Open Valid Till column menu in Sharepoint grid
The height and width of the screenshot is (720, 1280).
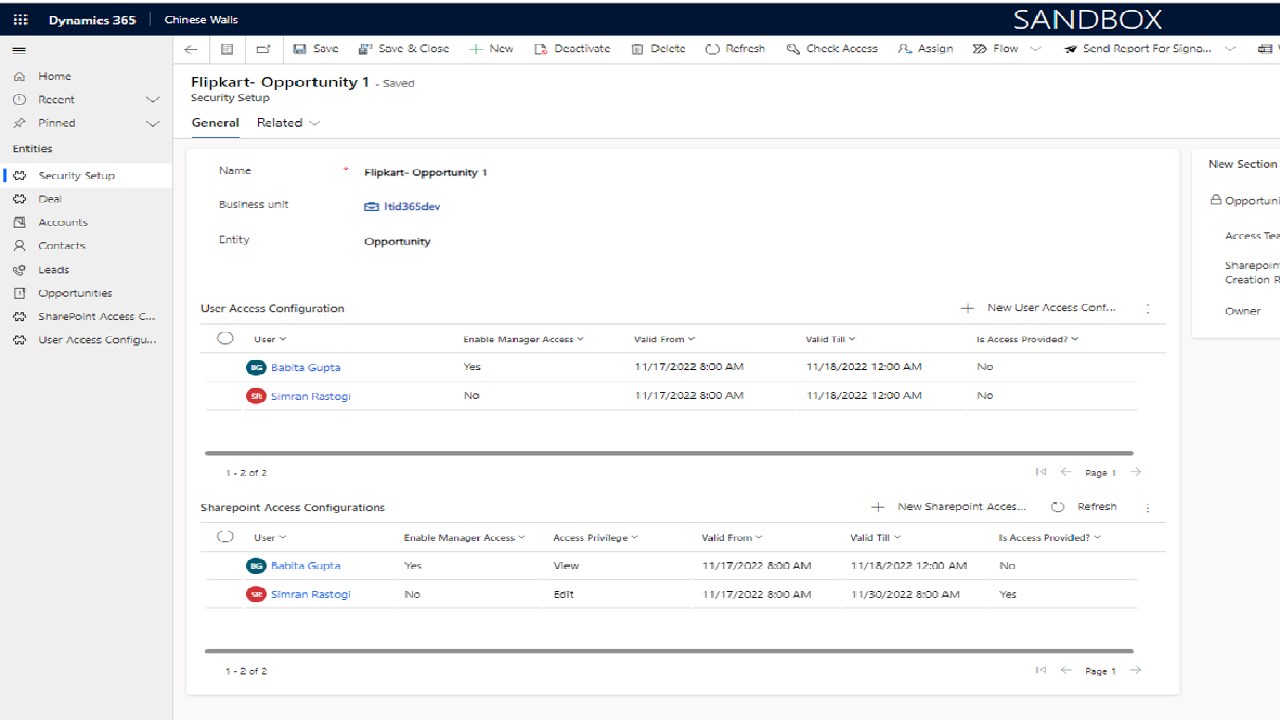click(x=875, y=538)
